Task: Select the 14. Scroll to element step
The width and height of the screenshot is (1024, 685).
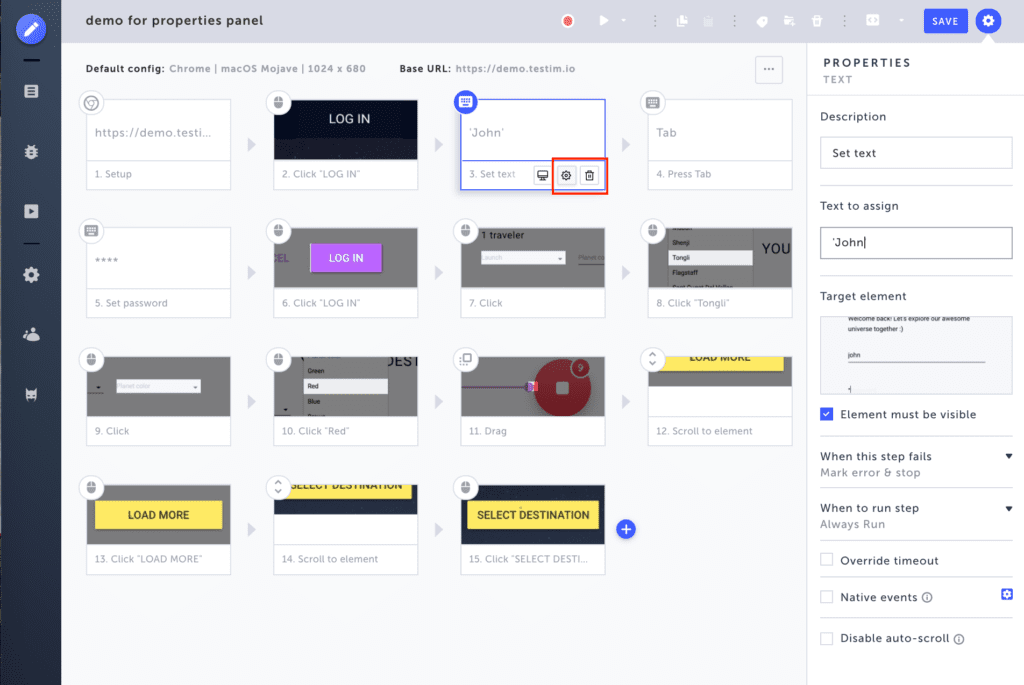Action: (x=345, y=530)
